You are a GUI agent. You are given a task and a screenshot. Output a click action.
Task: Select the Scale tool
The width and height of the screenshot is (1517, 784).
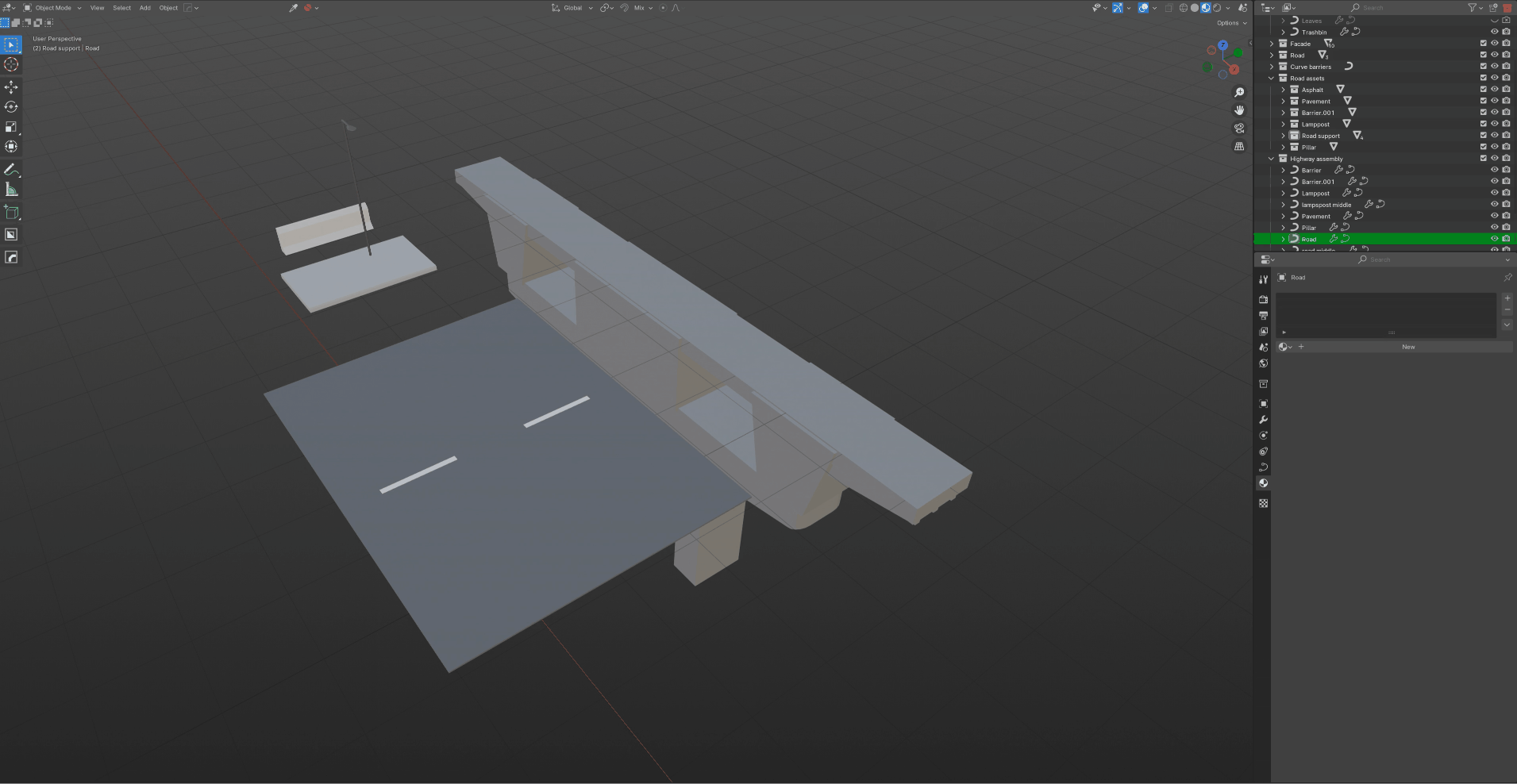pyautogui.click(x=11, y=126)
